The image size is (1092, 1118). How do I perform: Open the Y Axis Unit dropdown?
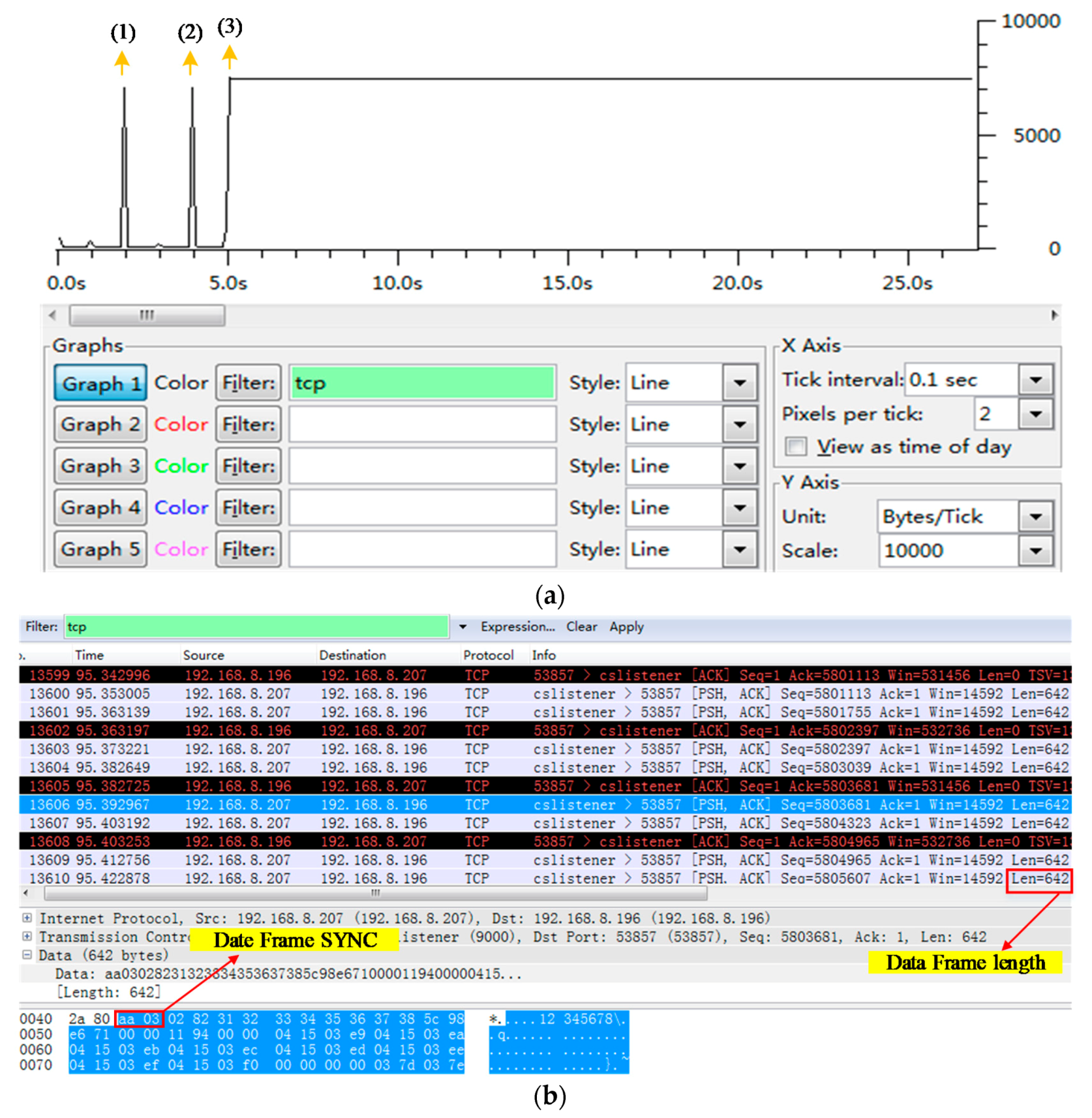(1036, 517)
